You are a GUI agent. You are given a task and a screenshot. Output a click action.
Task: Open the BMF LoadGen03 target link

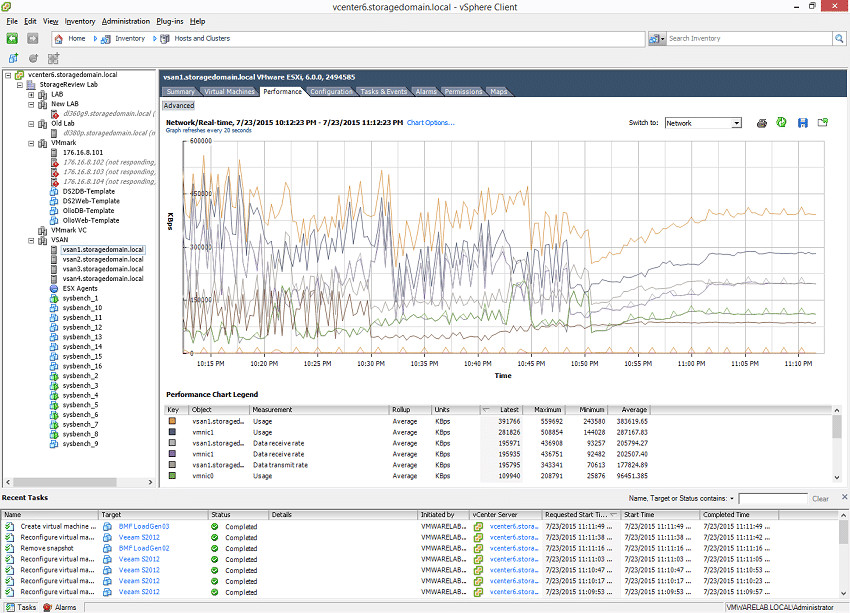[144, 526]
